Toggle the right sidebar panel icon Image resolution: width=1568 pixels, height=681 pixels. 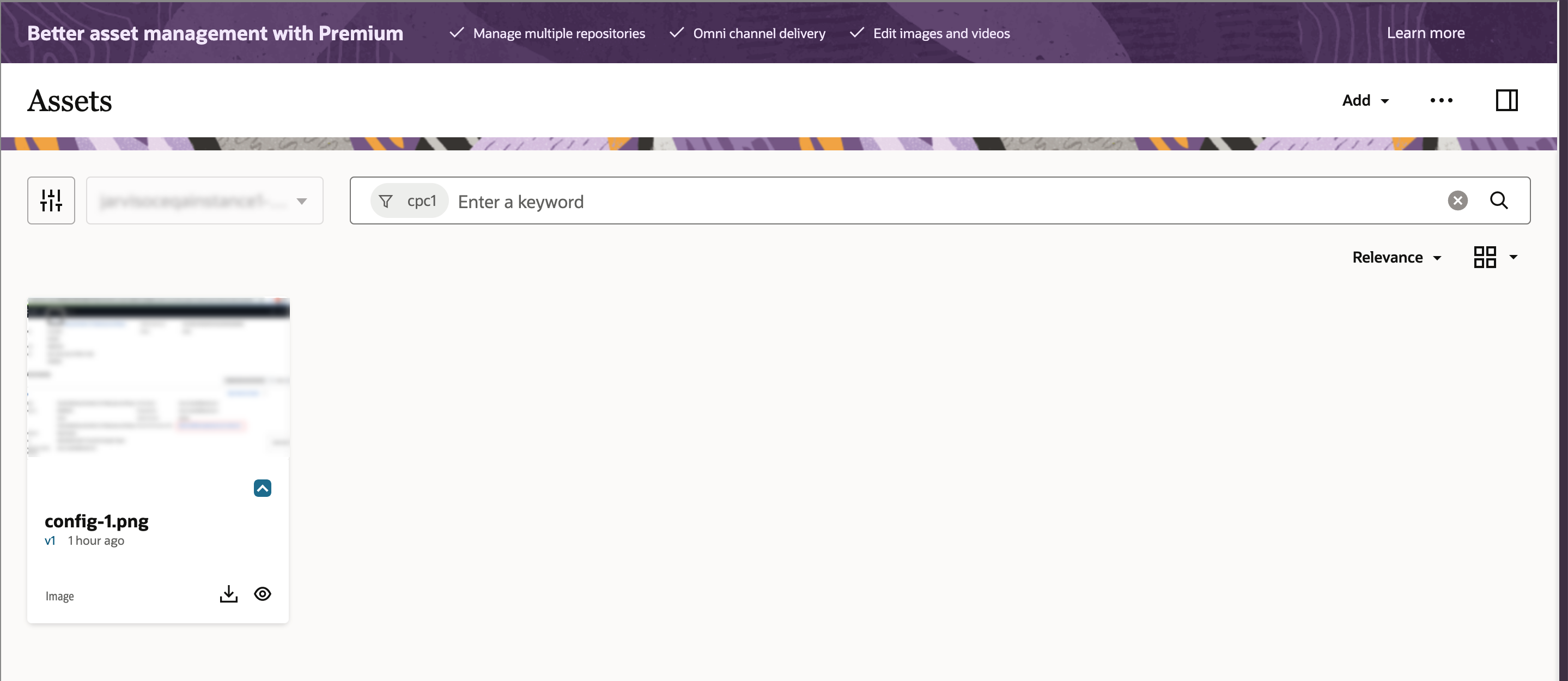coord(1506,100)
